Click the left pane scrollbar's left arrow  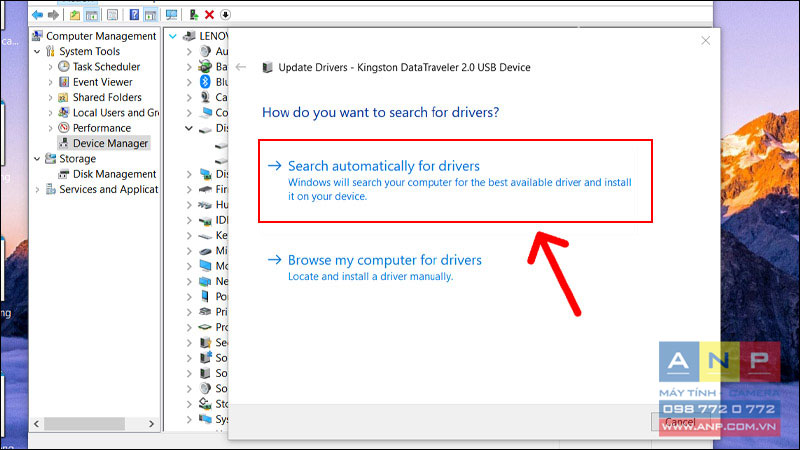point(36,423)
